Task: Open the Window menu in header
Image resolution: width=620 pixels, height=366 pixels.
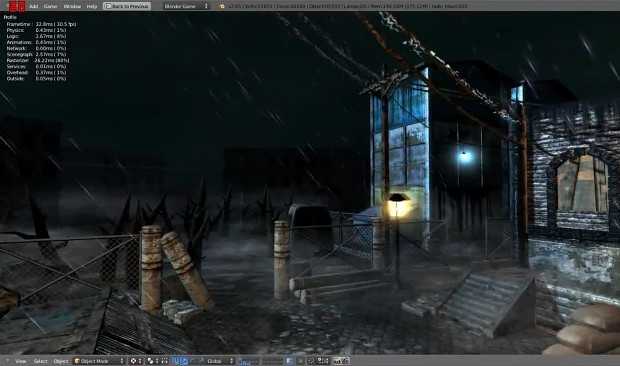Action: [x=72, y=6]
